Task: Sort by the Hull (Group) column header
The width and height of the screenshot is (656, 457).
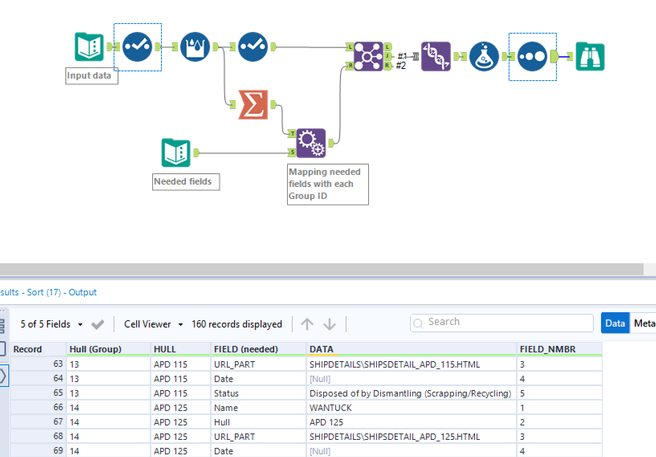Action: click(x=108, y=349)
